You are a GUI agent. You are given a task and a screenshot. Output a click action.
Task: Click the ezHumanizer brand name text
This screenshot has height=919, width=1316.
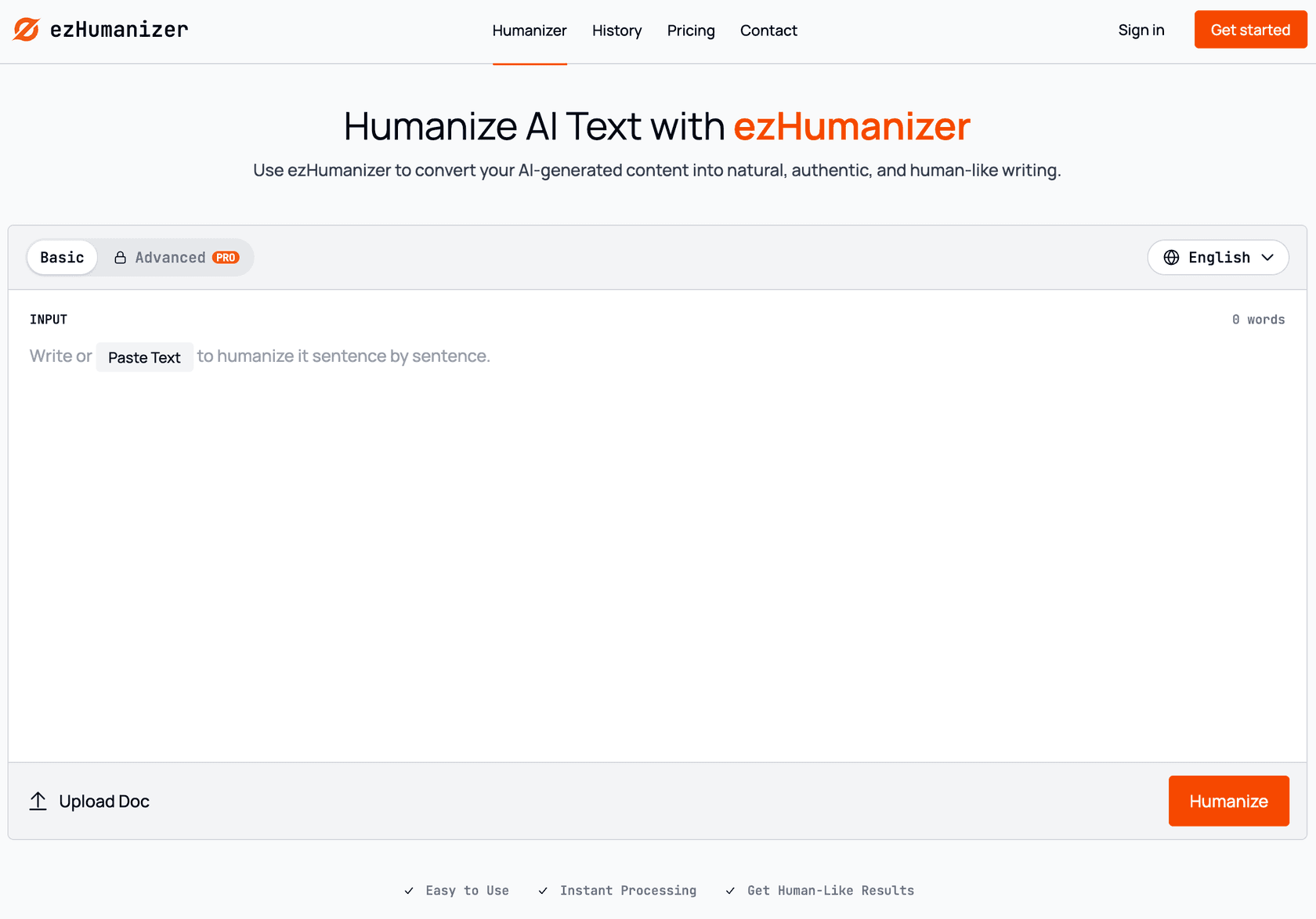[119, 30]
